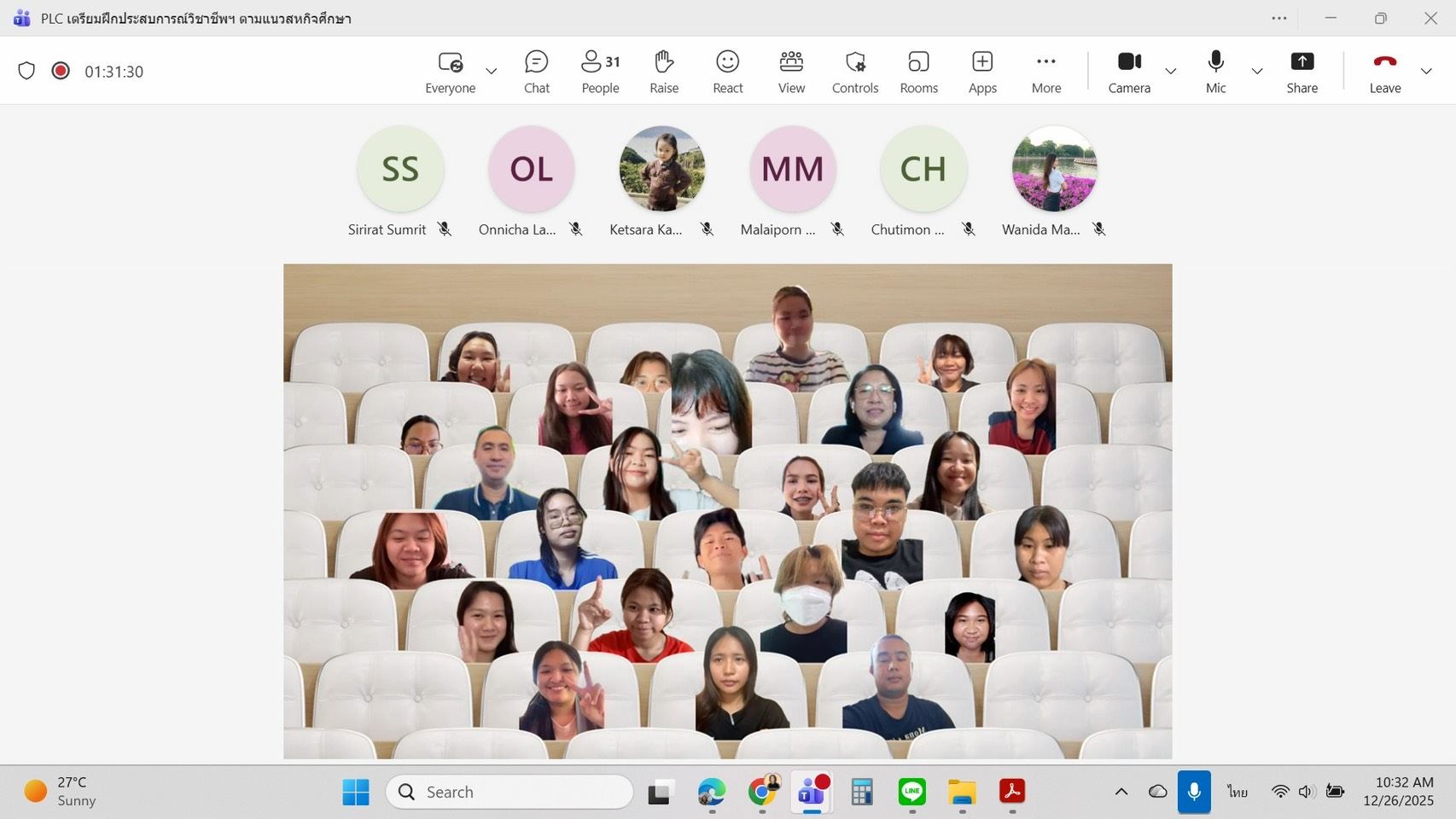Raise your hand in the meeting
Image resolution: width=1456 pixels, height=819 pixels.
(663, 72)
